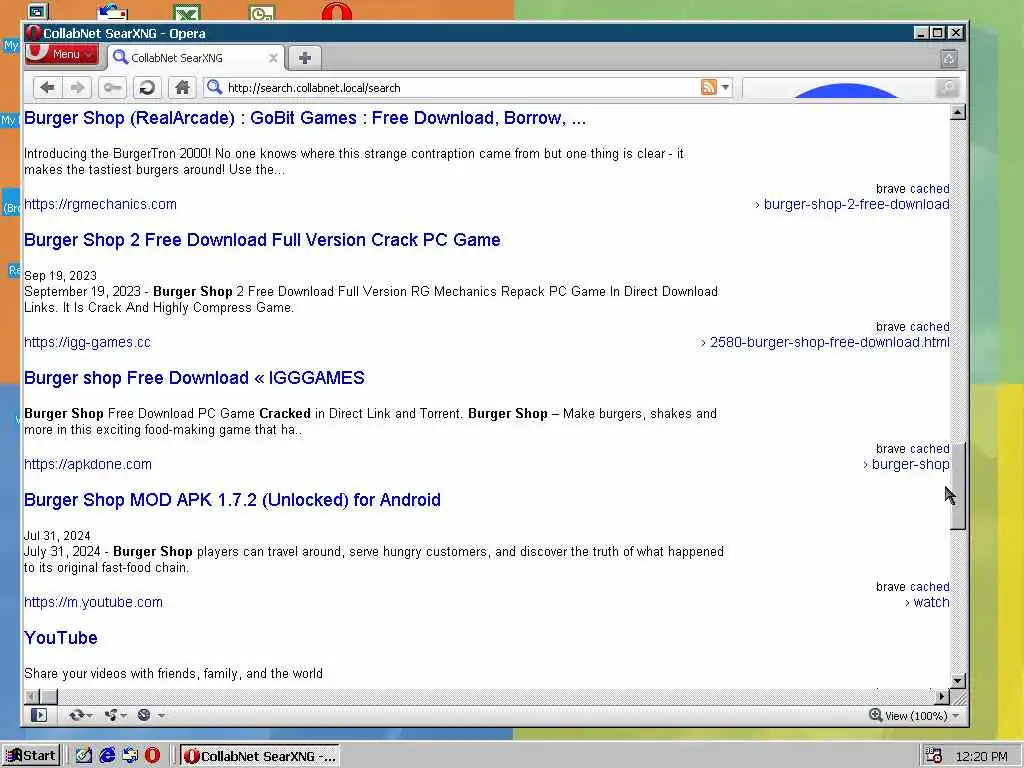Click cached link above 2580-burger-shop-free-download.html
The image size is (1024, 768).
930,327
